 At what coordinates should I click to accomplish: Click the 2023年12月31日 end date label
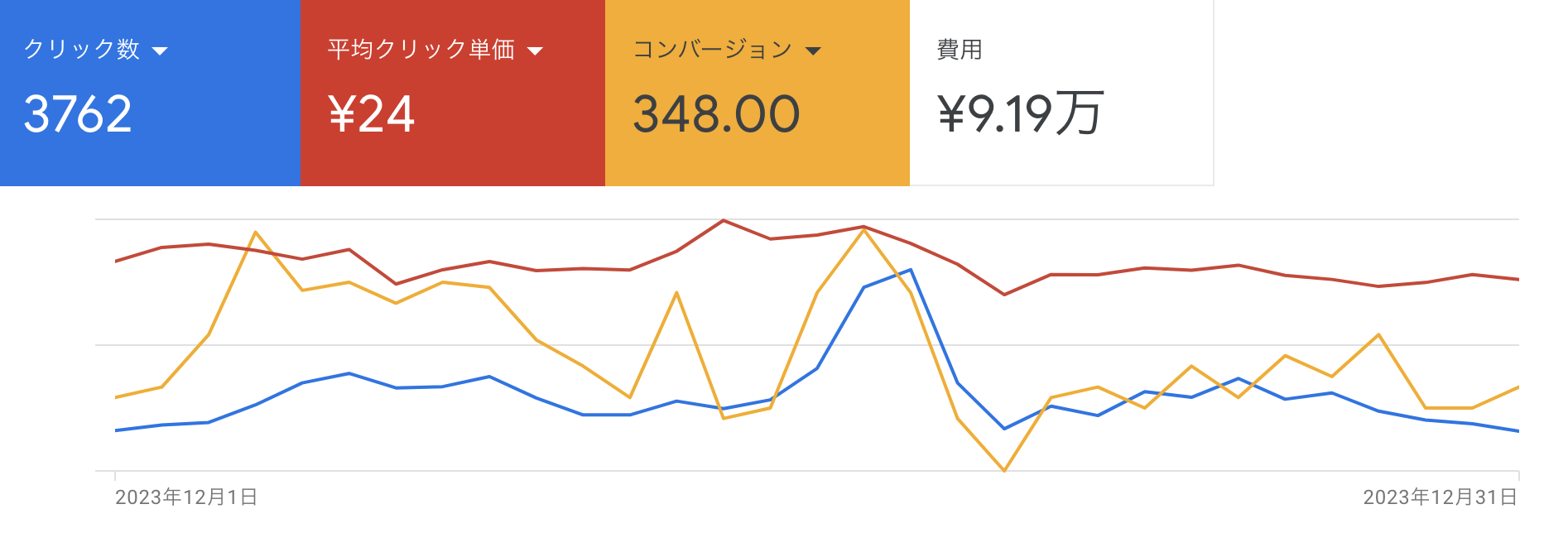point(1440,497)
